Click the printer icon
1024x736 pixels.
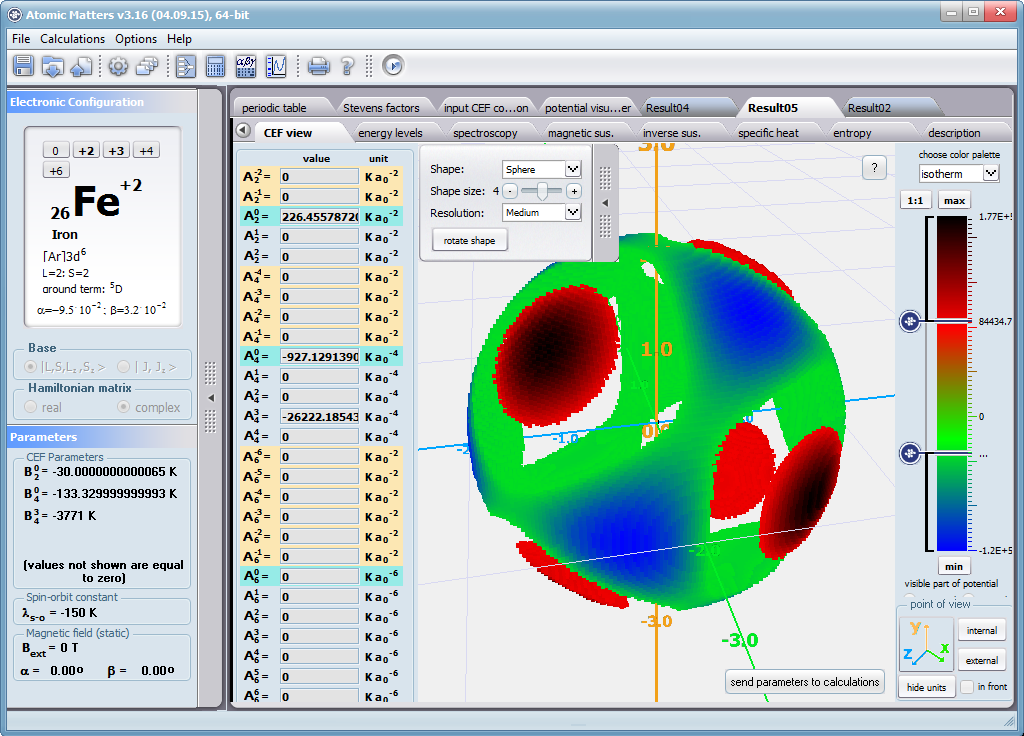coord(318,66)
